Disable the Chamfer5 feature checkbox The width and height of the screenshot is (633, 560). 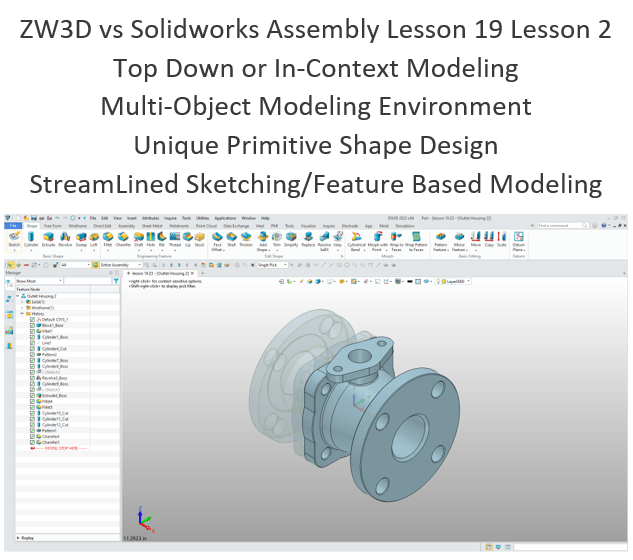tap(32, 442)
